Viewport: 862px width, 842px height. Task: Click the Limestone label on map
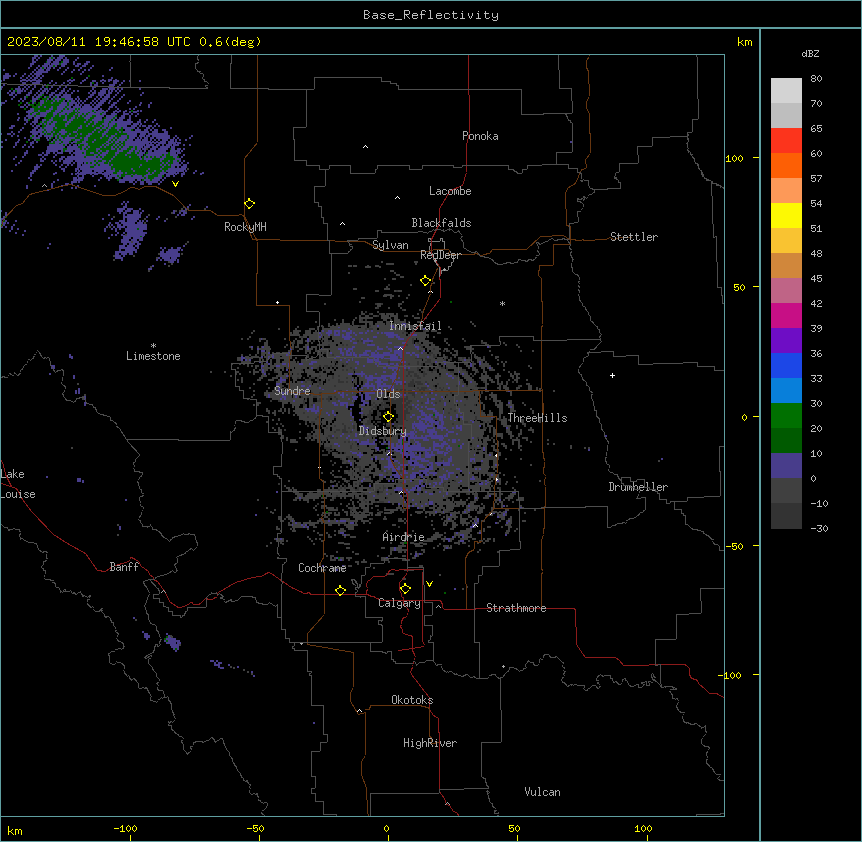(x=153, y=356)
